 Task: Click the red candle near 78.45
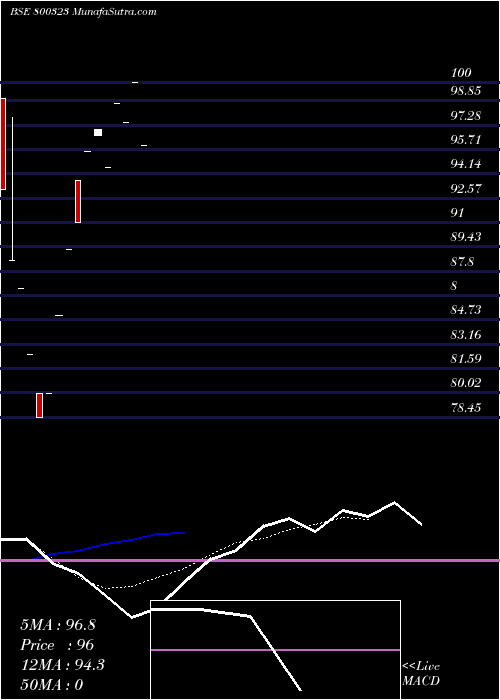pos(39,405)
